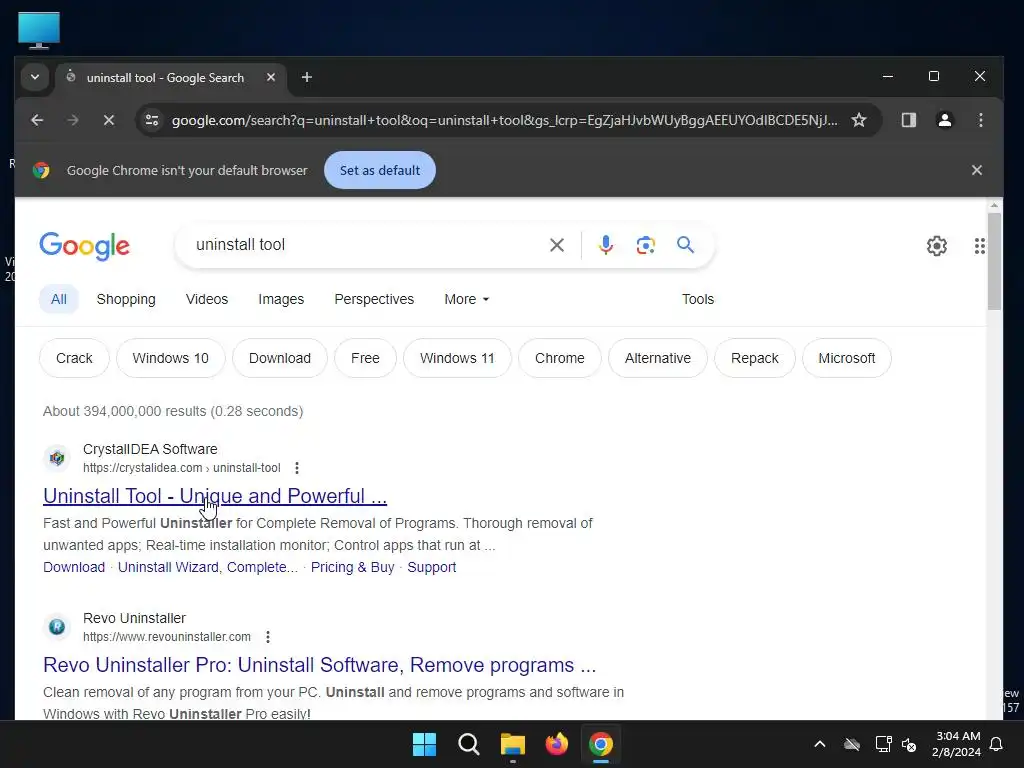This screenshot has width=1024, height=768.
Task: Click Chrome icon in taskbar
Action: pyautogui.click(x=601, y=744)
